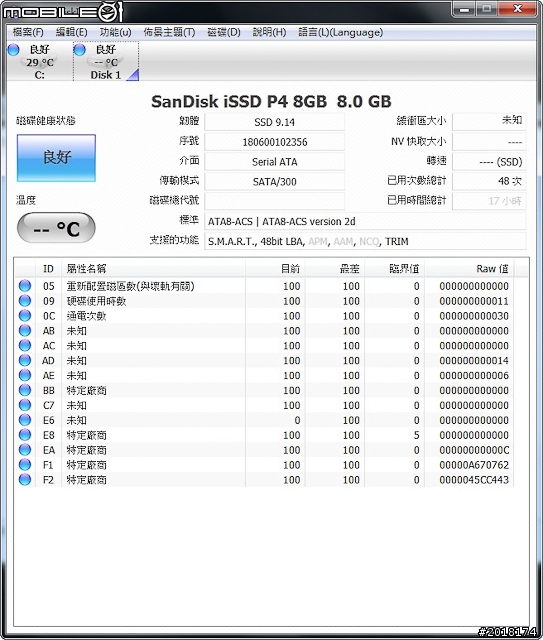Click the empty drive letter field
The height and width of the screenshot is (640, 543).
click(274, 201)
